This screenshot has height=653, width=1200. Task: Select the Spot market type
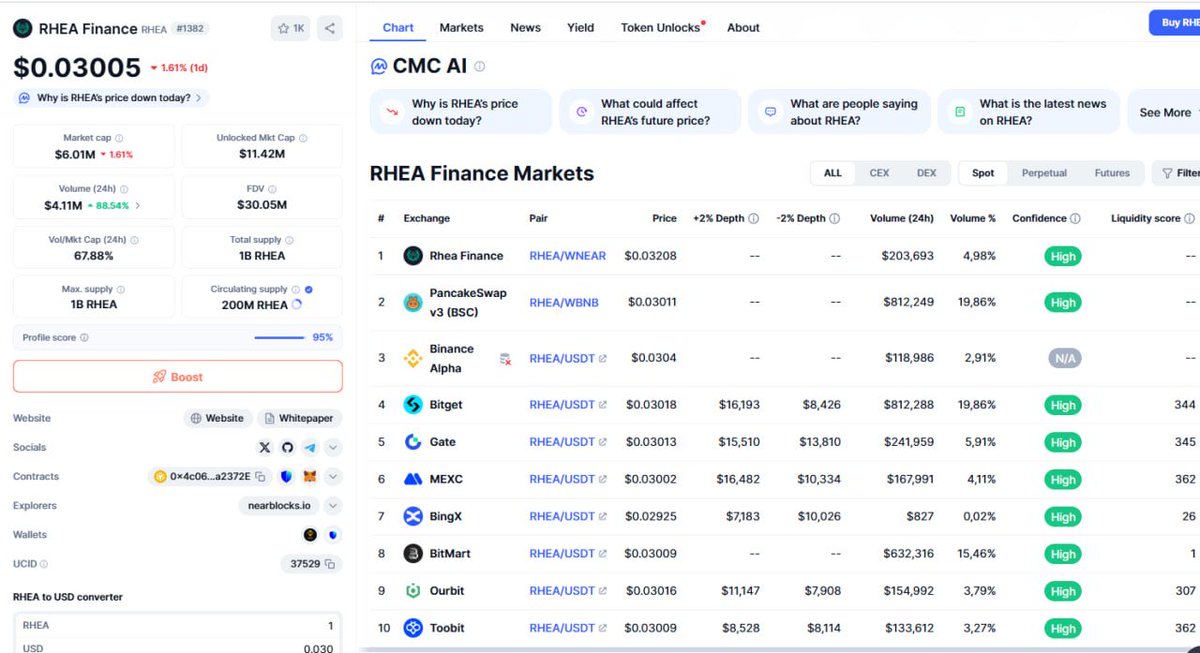pyautogui.click(x=983, y=173)
